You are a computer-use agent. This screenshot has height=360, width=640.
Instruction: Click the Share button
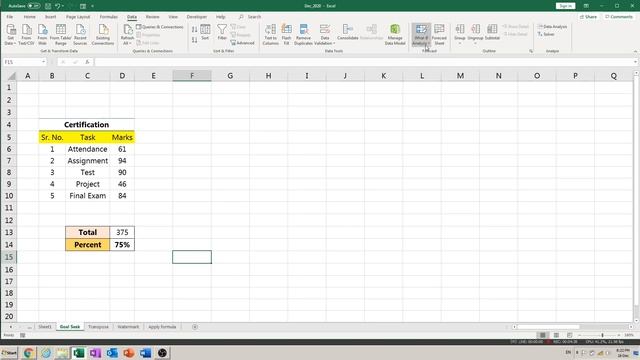coord(588,17)
